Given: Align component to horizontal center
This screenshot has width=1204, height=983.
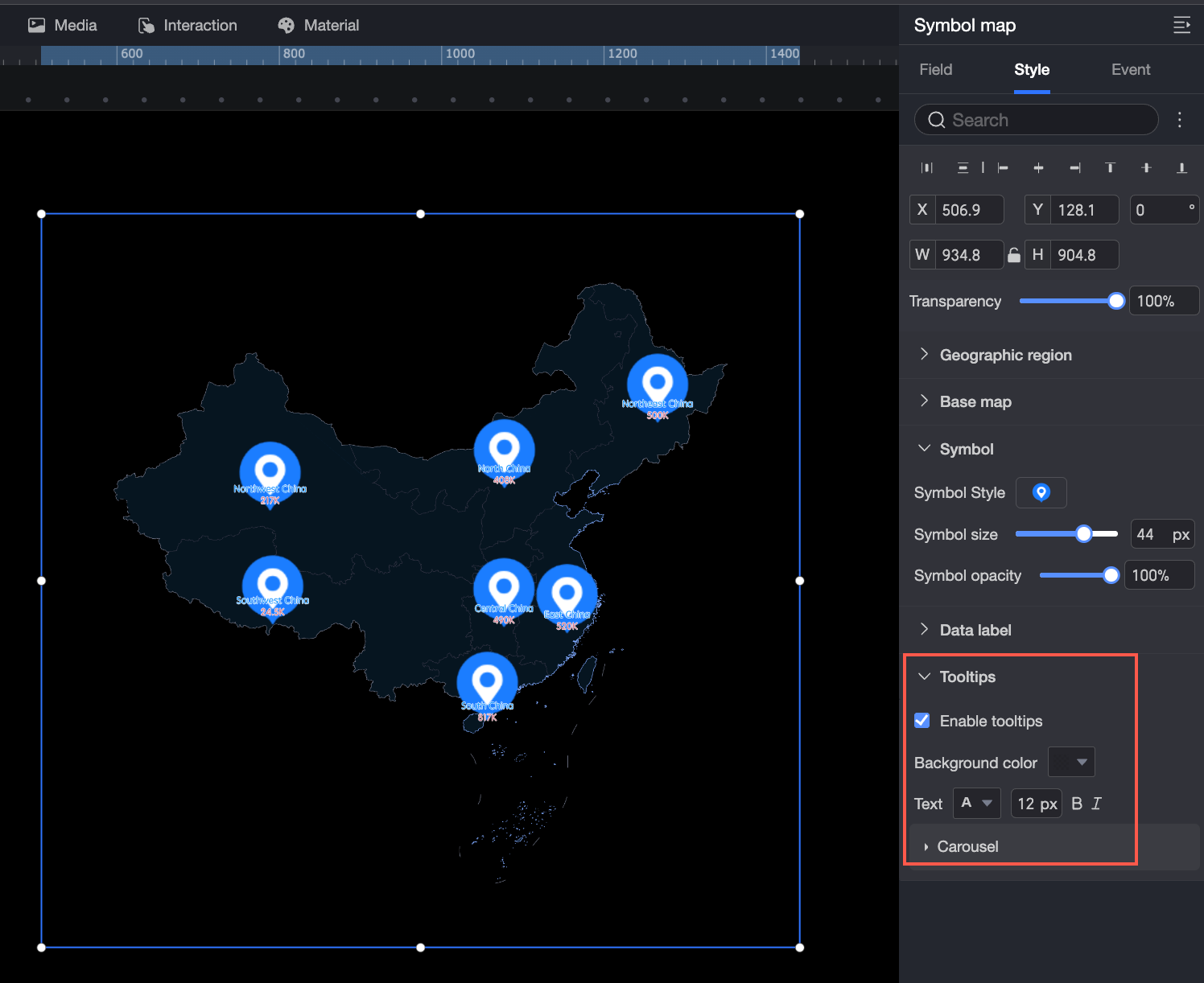Looking at the screenshot, I should [1038, 167].
